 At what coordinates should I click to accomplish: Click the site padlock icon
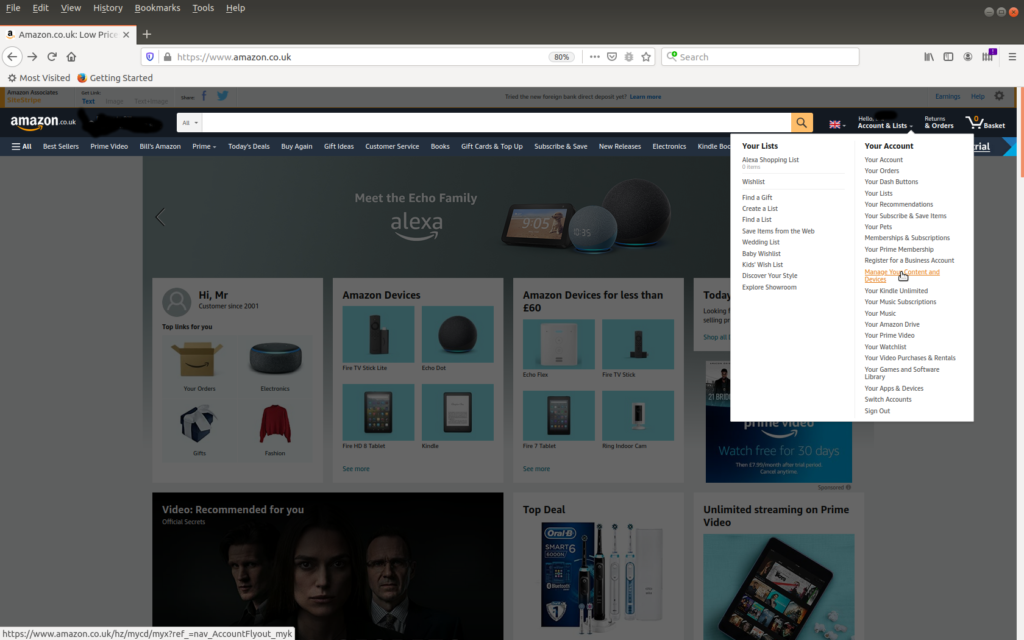[167, 57]
